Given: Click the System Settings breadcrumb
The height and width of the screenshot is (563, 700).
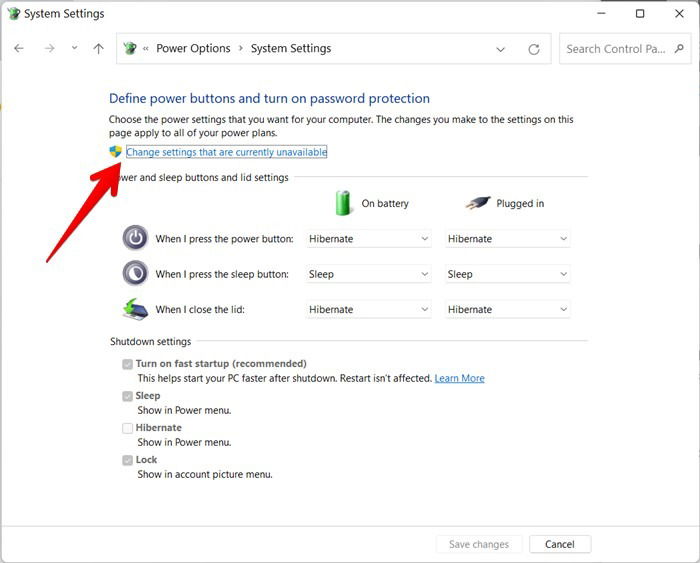Looking at the screenshot, I should (291, 48).
